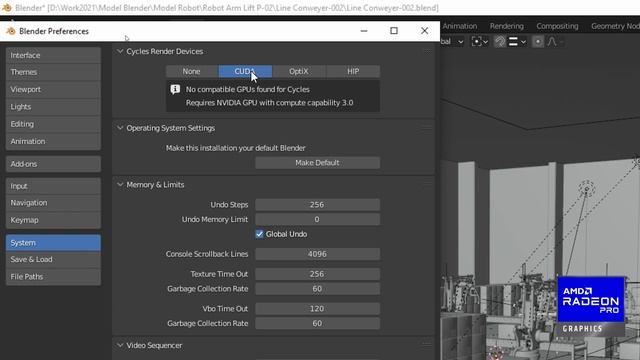640x360 pixels.
Task: Click the Blender logo in Preferences title bar
Action: 11,31
